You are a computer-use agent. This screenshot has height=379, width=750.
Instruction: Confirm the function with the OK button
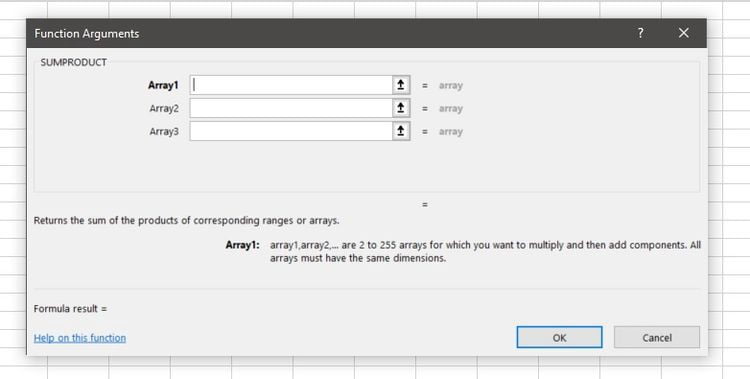coord(559,337)
